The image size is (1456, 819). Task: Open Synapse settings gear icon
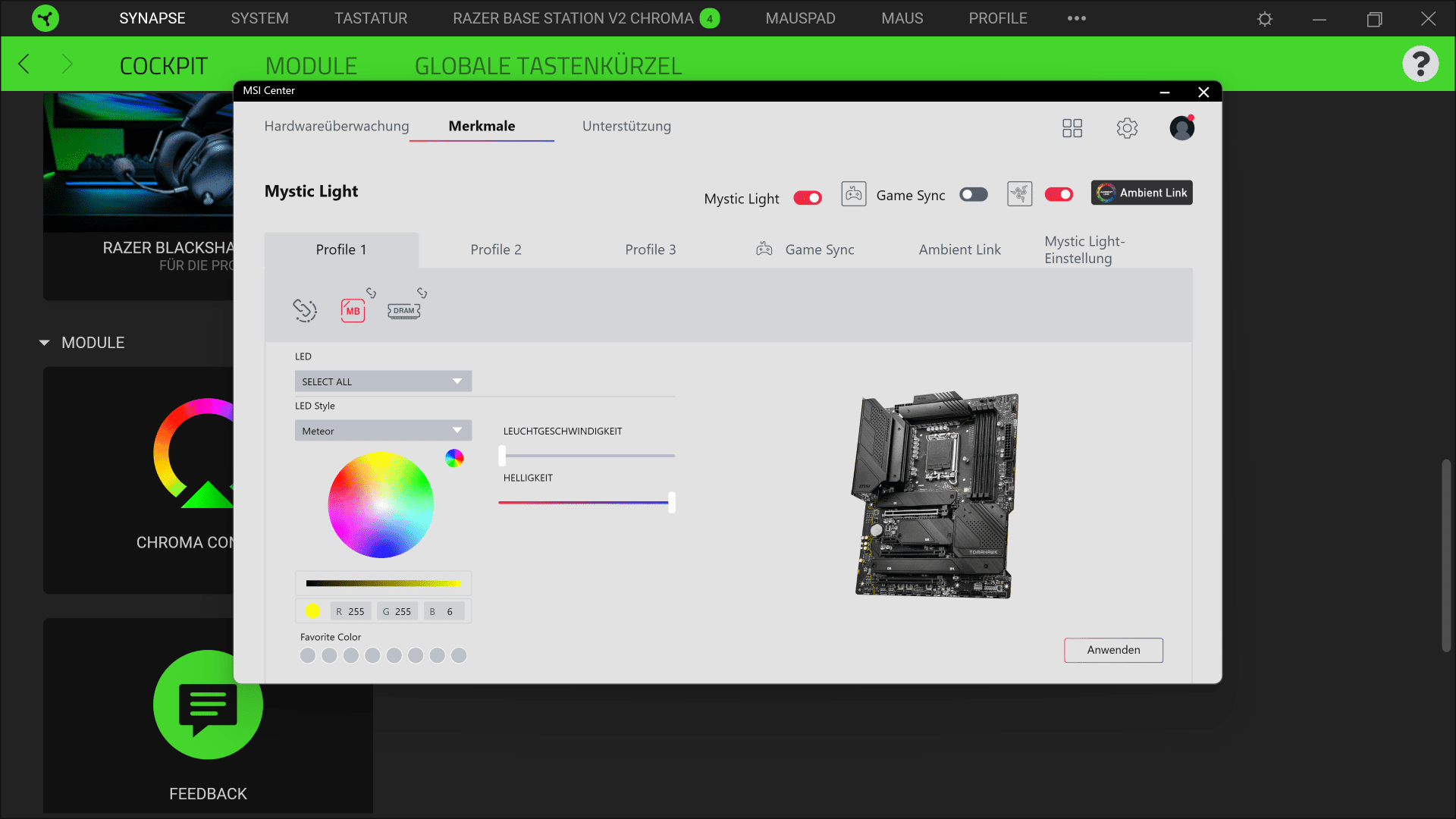tap(1265, 19)
